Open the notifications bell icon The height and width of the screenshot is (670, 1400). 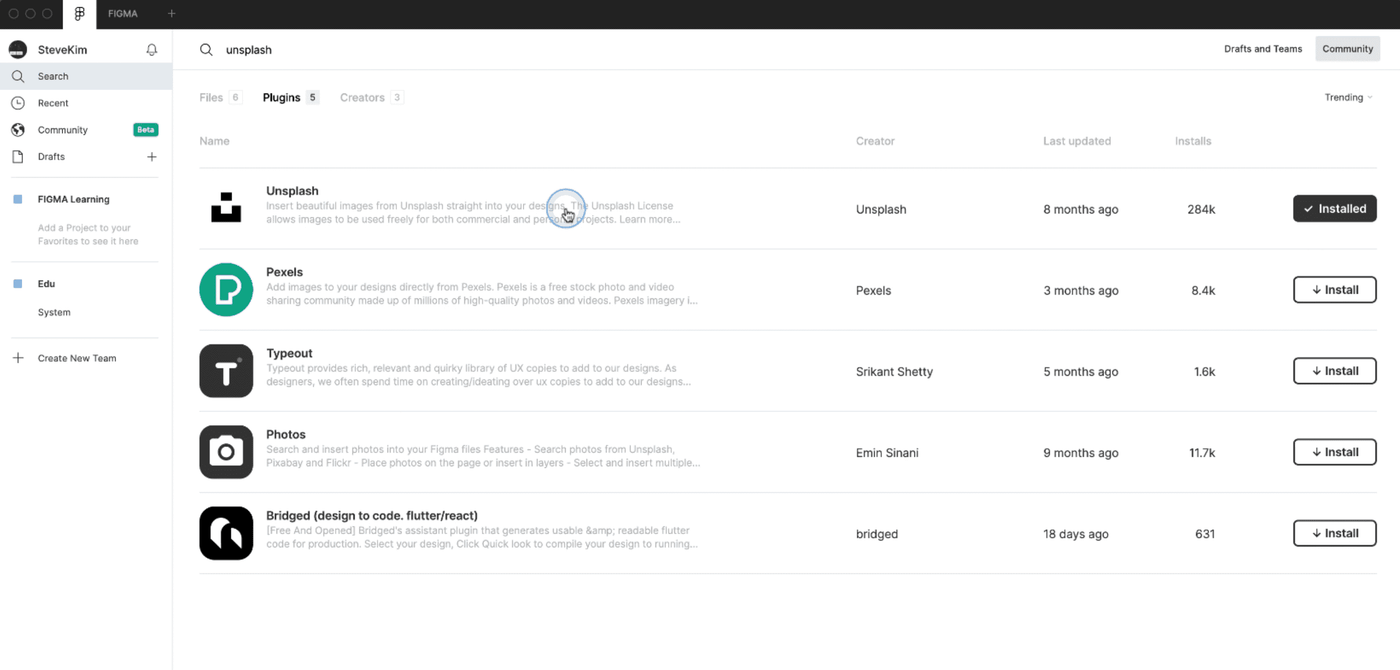point(152,49)
